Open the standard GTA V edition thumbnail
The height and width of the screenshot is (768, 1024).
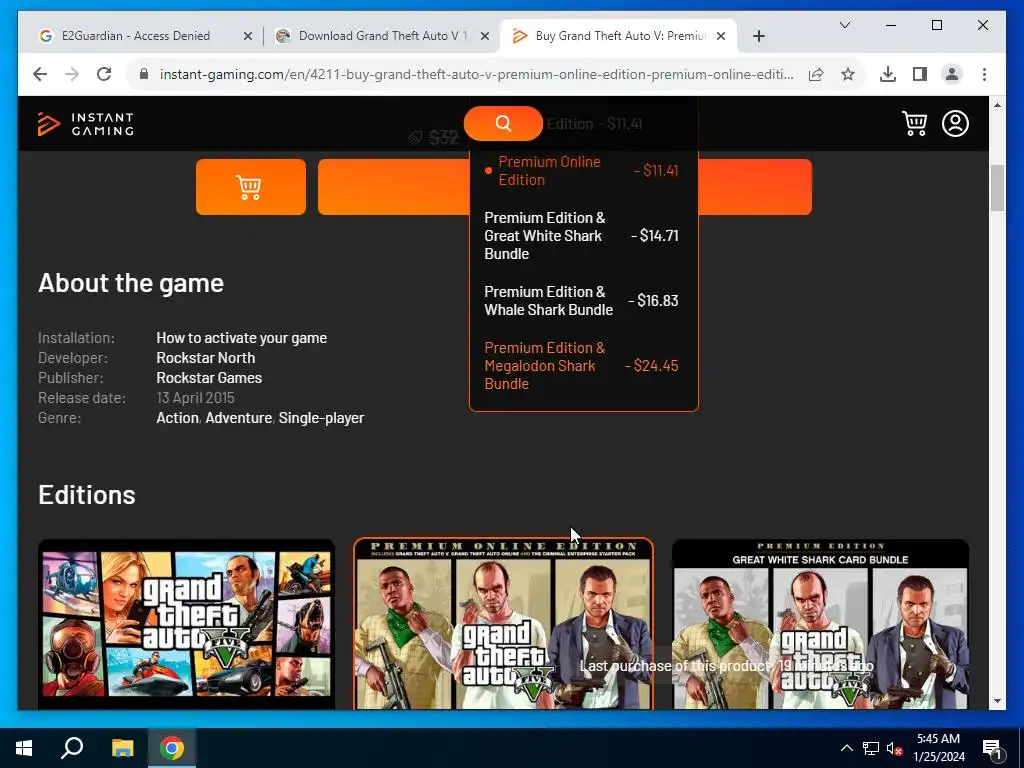pos(186,624)
